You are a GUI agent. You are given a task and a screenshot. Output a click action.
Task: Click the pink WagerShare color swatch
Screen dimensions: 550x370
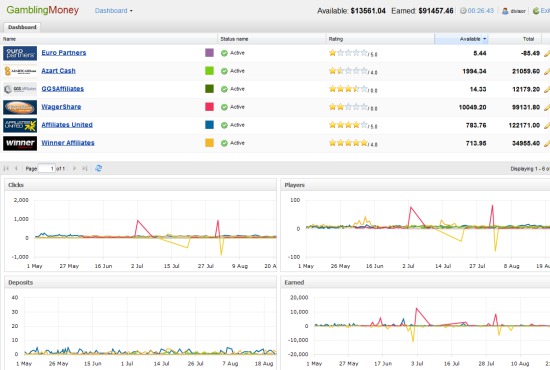(209, 107)
